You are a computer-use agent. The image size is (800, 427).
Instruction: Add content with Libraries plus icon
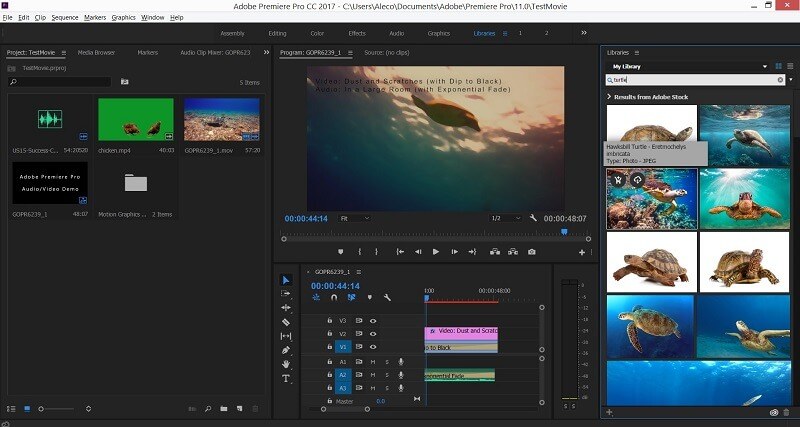click(609, 412)
